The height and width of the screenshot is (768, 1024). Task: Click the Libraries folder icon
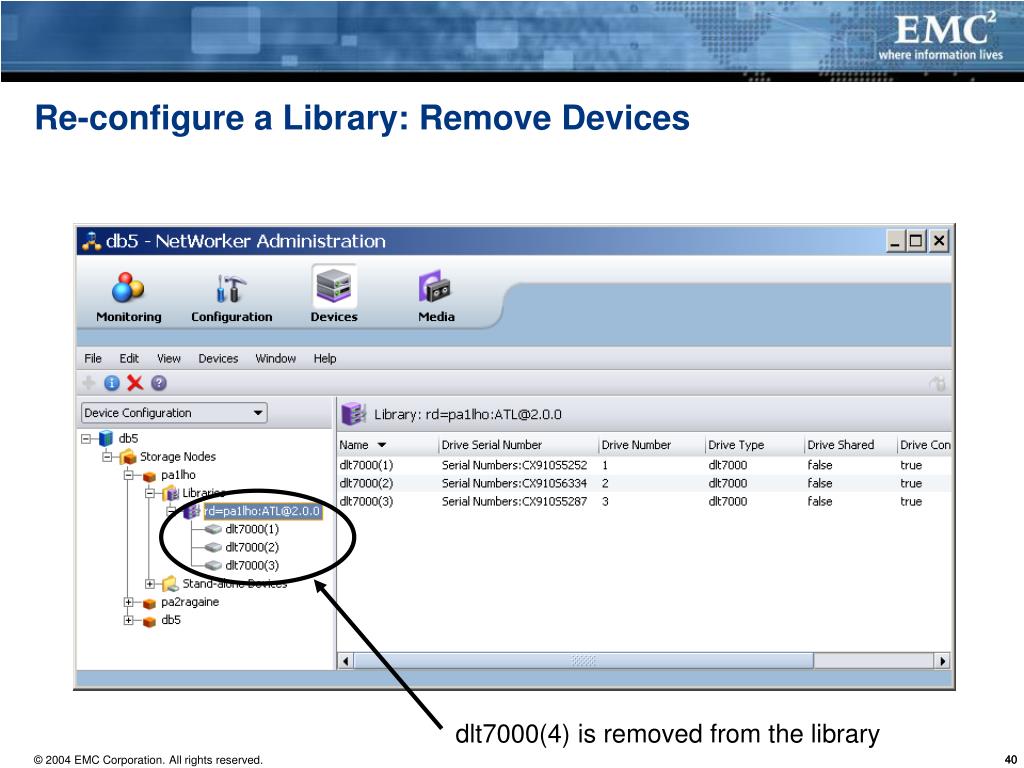pos(170,493)
